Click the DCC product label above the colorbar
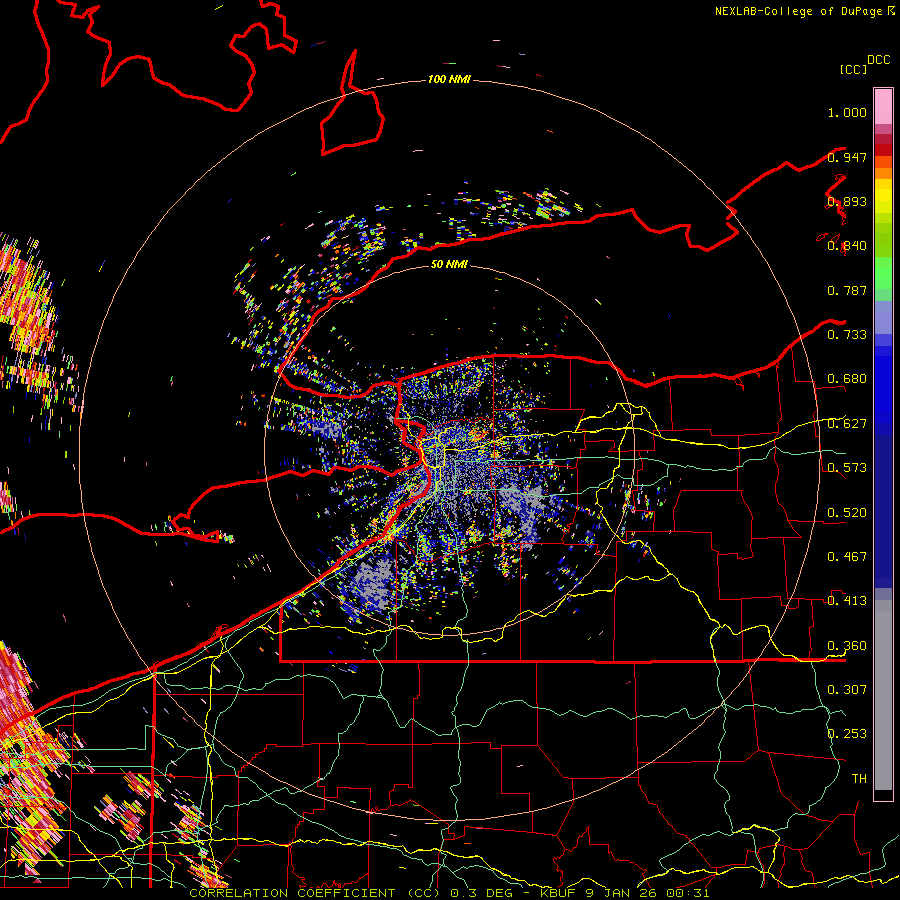The height and width of the screenshot is (900, 900). (878, 60)
